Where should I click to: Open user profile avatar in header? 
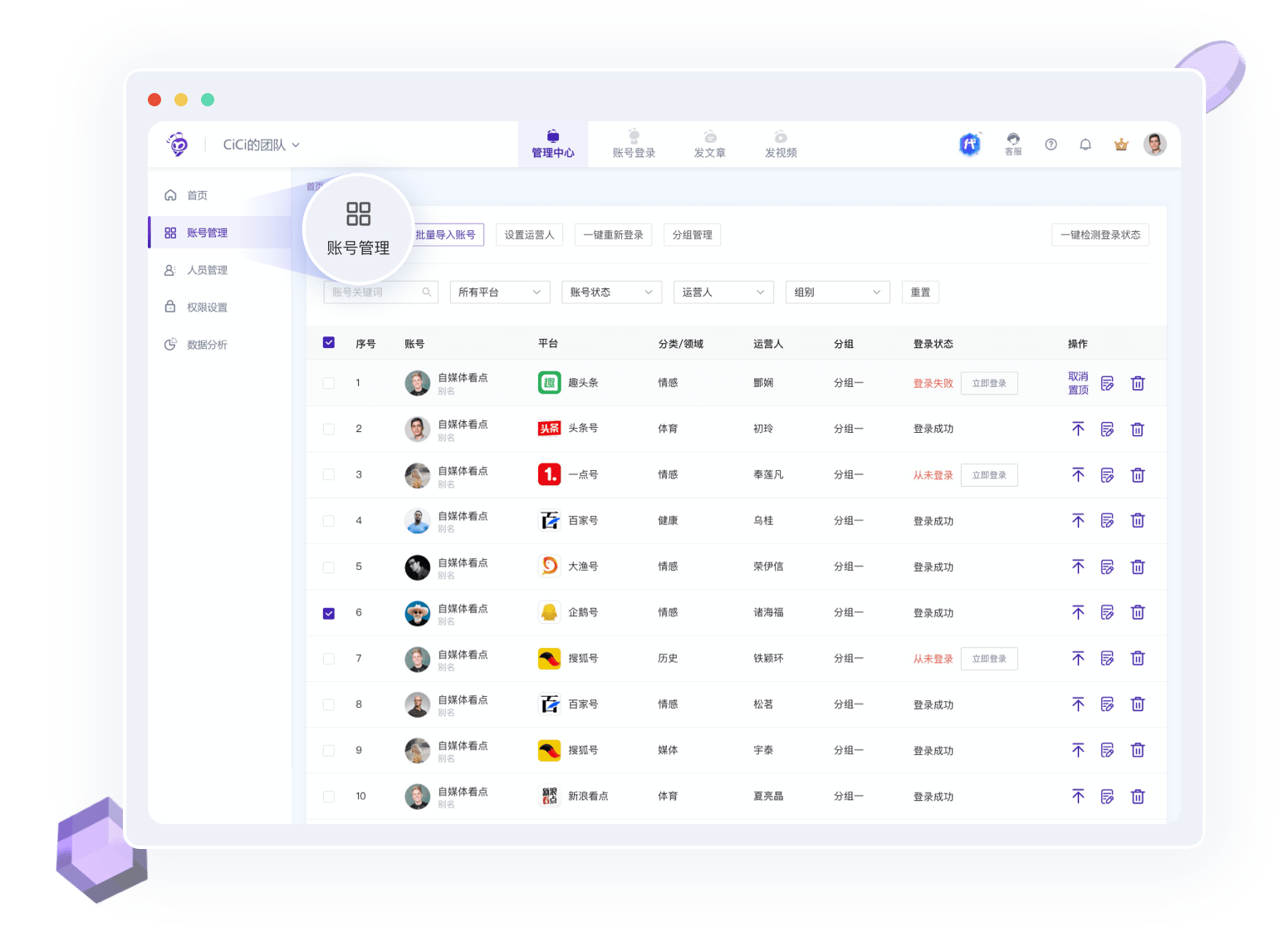coord(1154,145)
